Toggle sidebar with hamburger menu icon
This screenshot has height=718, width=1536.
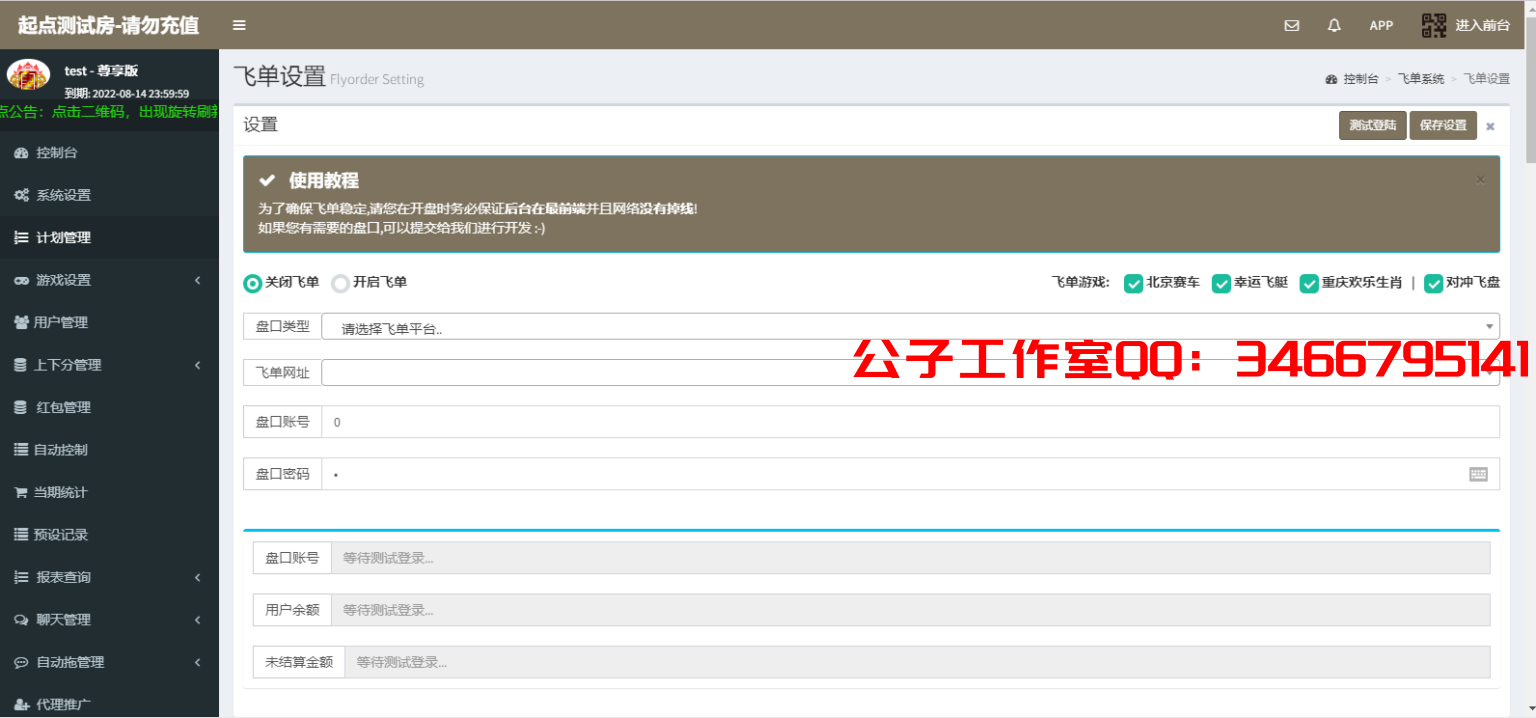click(239, 25)
